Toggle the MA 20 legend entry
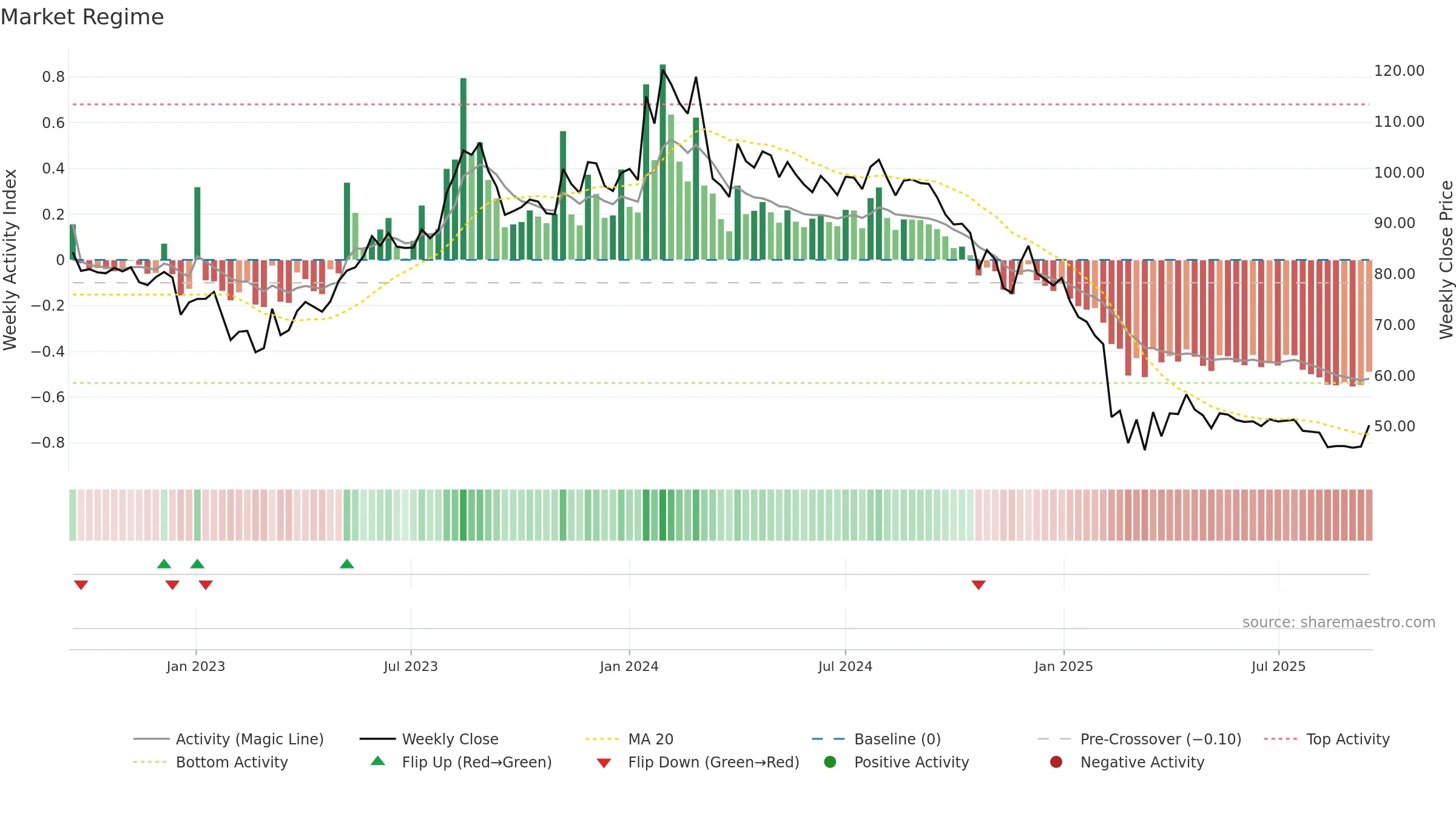The image size is (1456, 819). [x=629, y=739]
